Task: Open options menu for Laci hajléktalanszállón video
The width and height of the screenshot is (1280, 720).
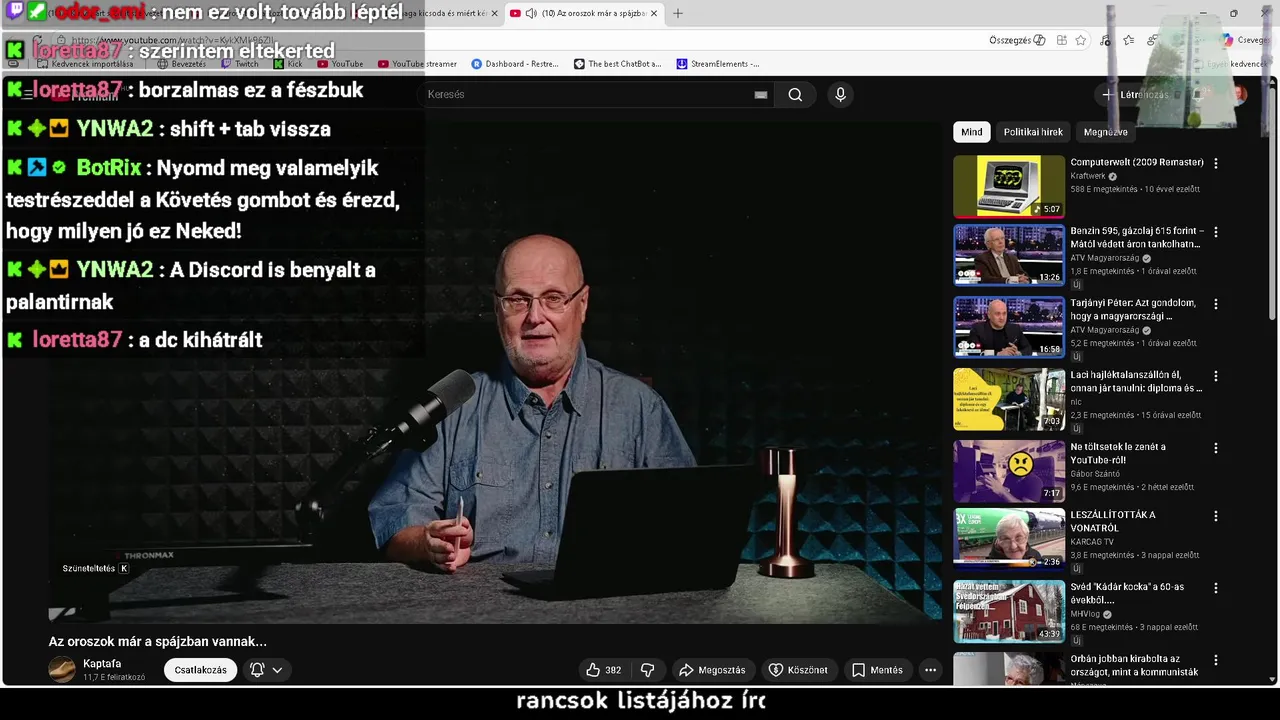Action: tap(1216, 376)
